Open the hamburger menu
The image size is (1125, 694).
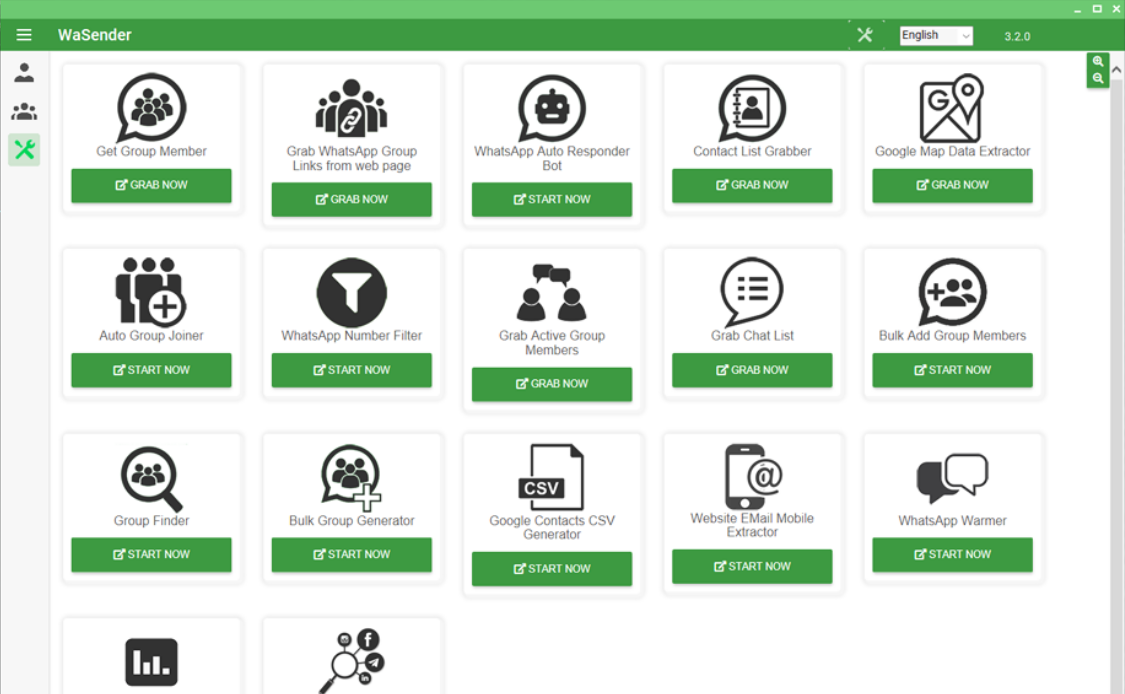24,34
